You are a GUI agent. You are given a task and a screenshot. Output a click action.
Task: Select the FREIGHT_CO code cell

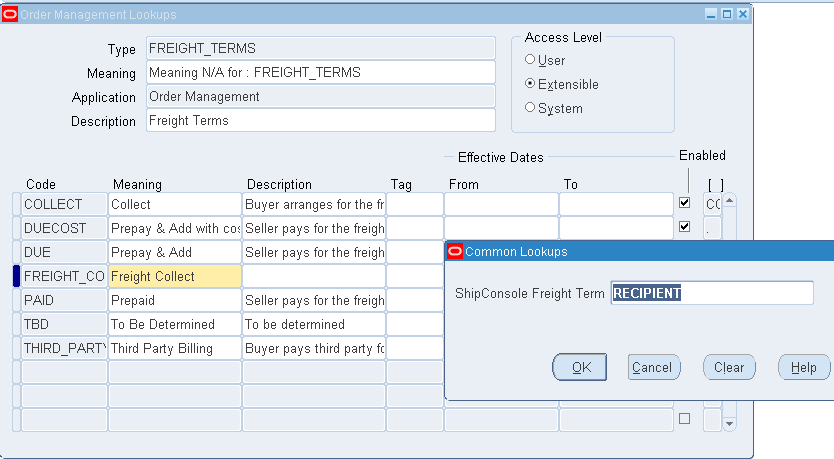[x=64, y=276]
